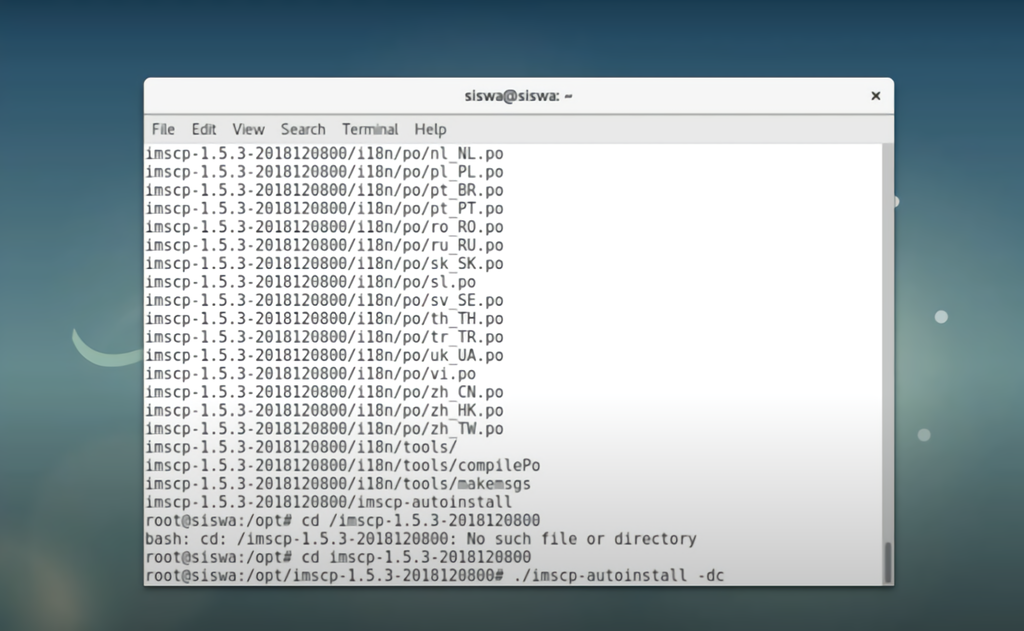Click the line ending in nl_NL.po
Image resolution: width=1024 pixels, height=631 pixels.
point(325,154)
